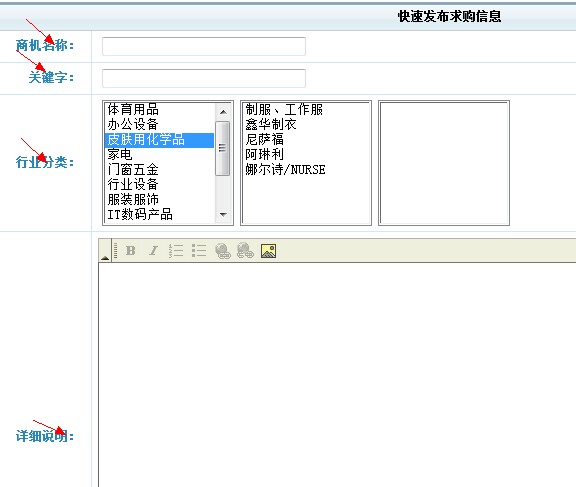Click the insert image icon
Screen dimensions: 576x487
[x=269, y=251]
